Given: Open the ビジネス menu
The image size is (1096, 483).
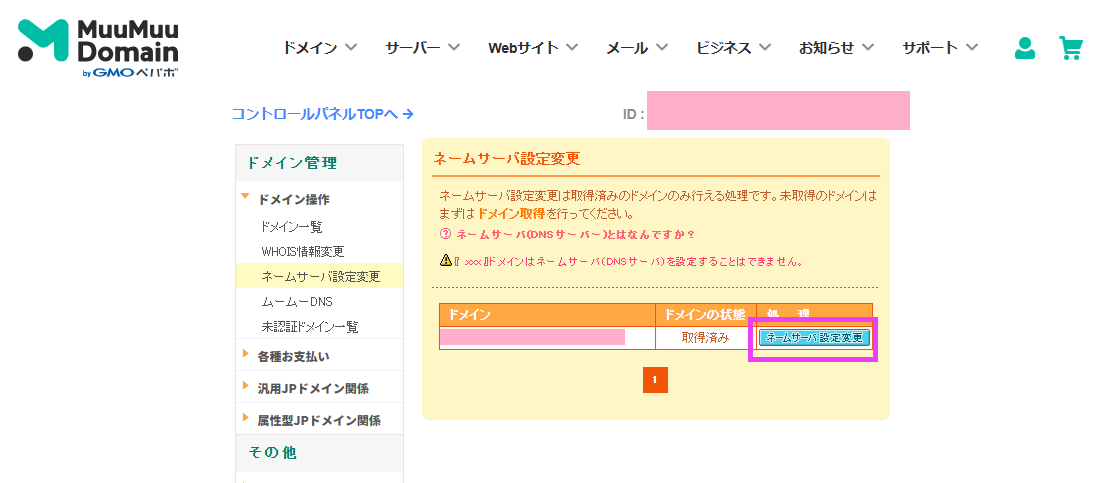Looking at the screenshot, I should (x=733, y=48).
